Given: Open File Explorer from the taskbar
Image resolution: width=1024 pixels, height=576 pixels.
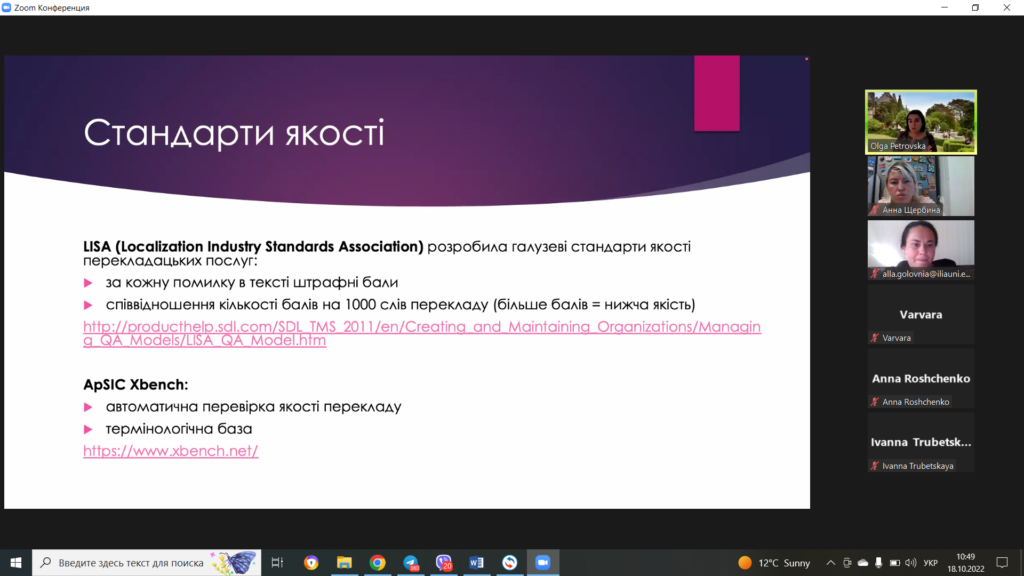Looking at the screenshot, I should pyautogui.click(x=344, y=563).
